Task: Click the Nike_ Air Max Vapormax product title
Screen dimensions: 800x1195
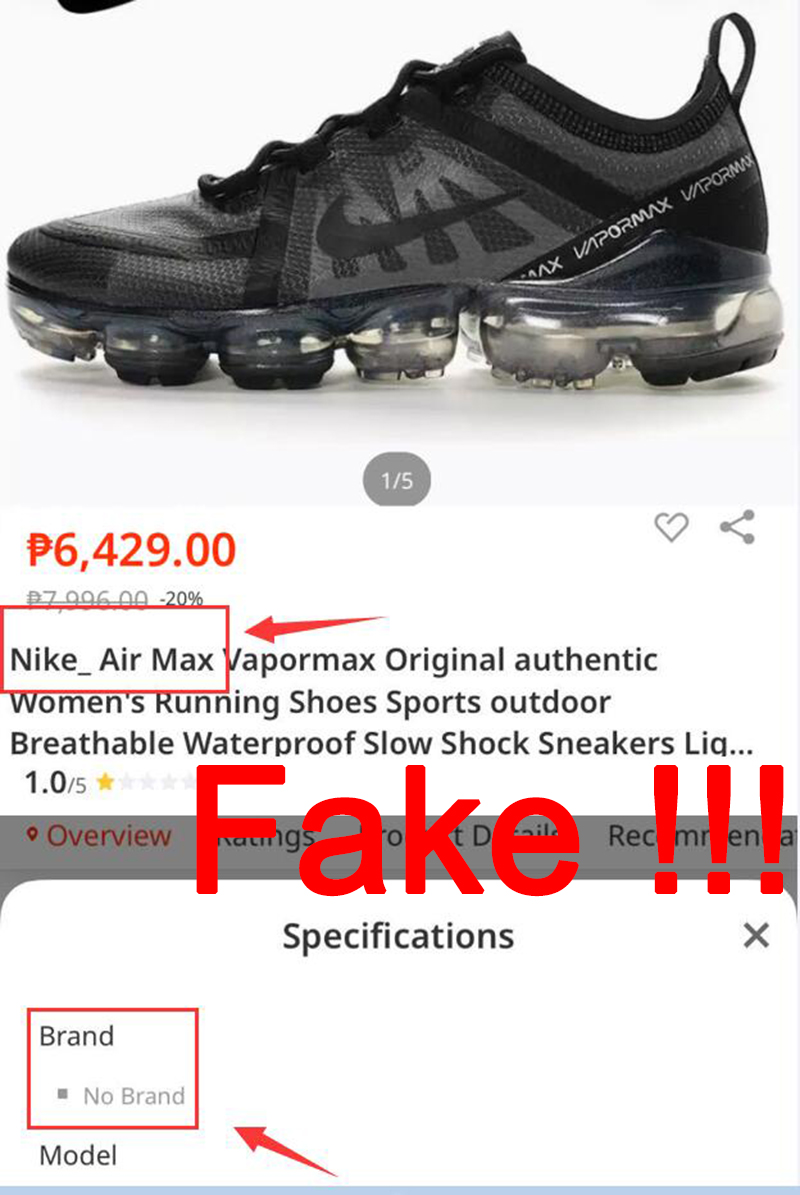Action: tap(381, 701)
